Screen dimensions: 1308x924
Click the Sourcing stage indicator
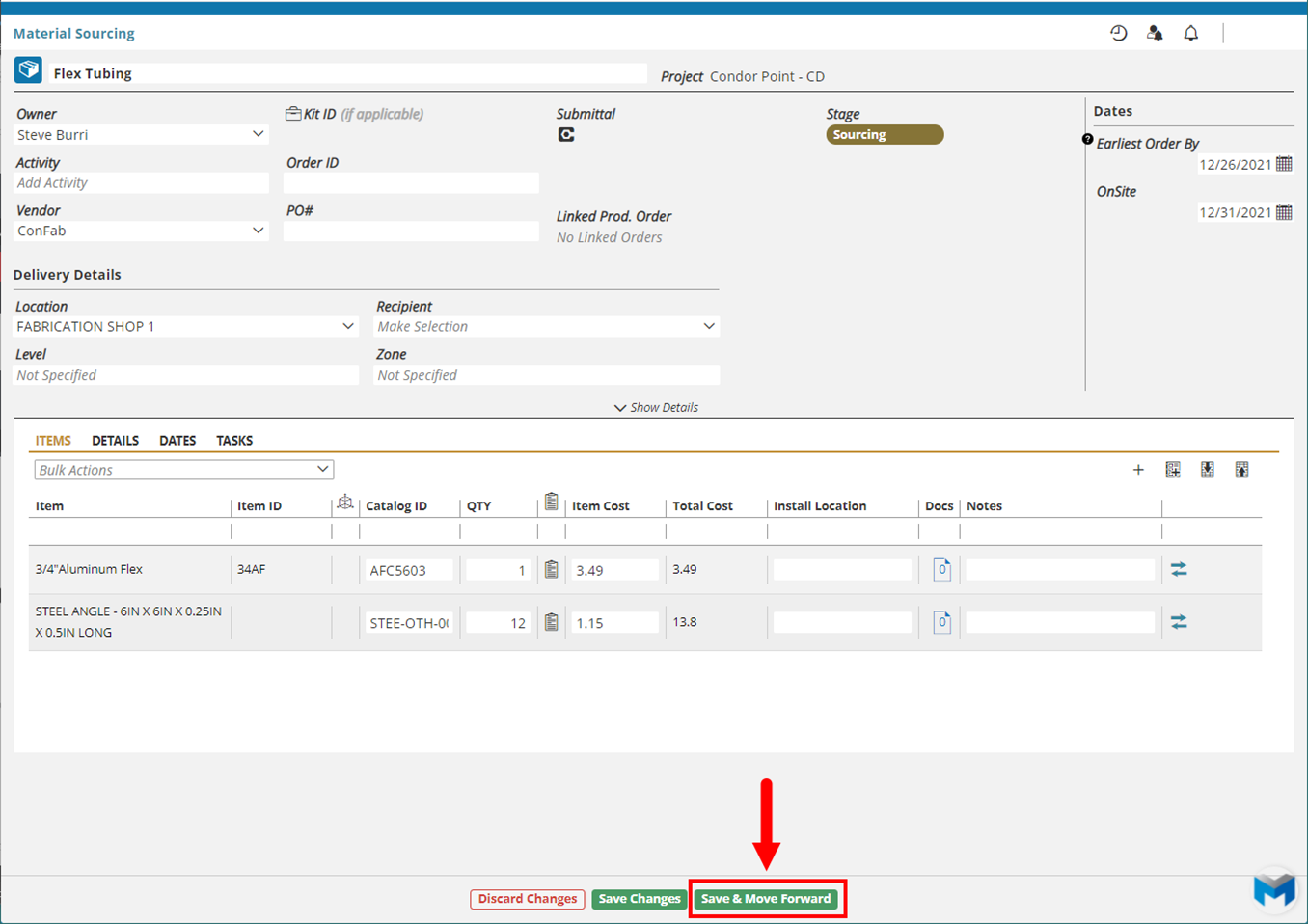(884, 135)
